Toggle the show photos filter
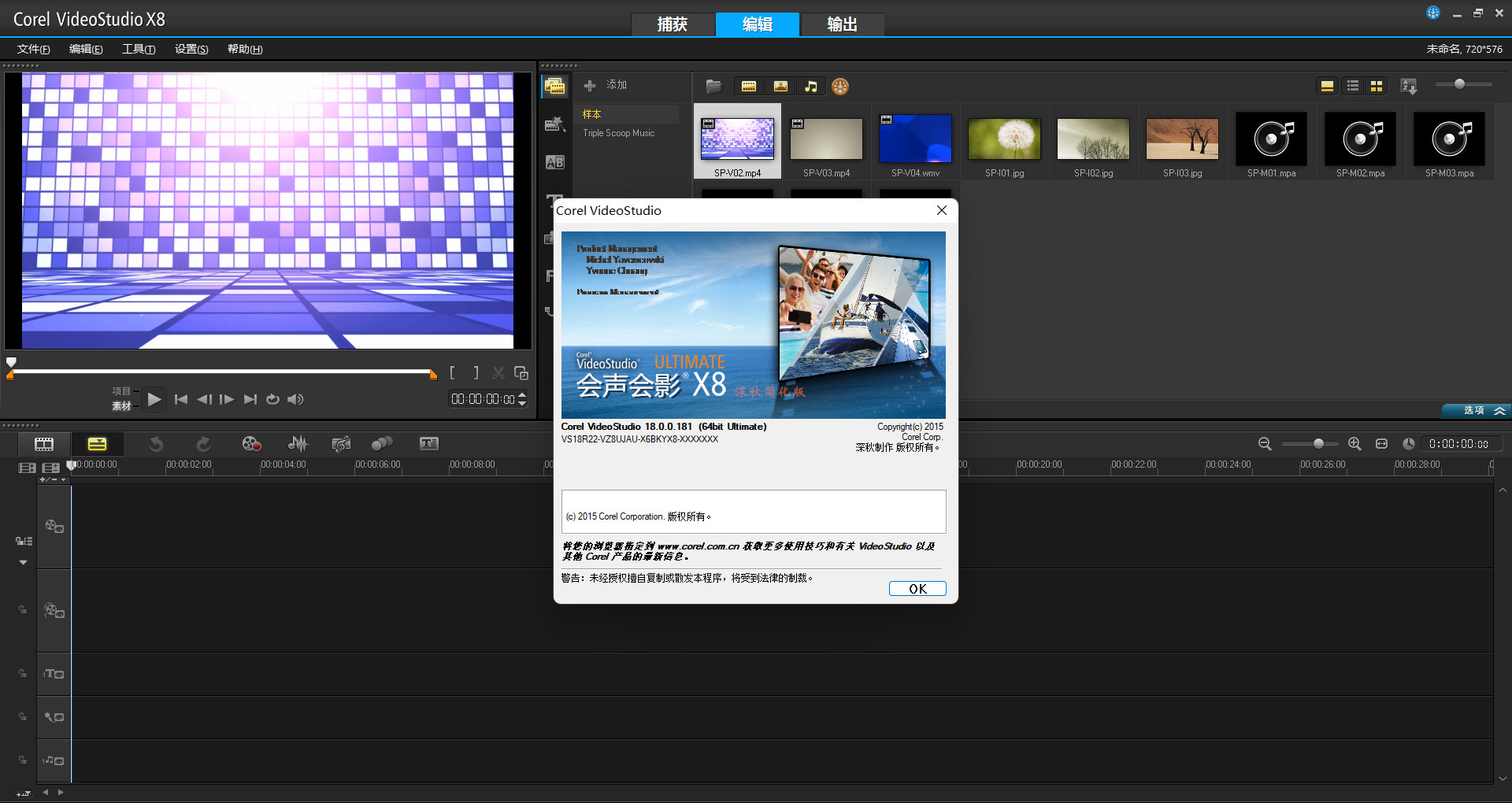Viewport: 1512px width, 803px height. tap(780, 86)
